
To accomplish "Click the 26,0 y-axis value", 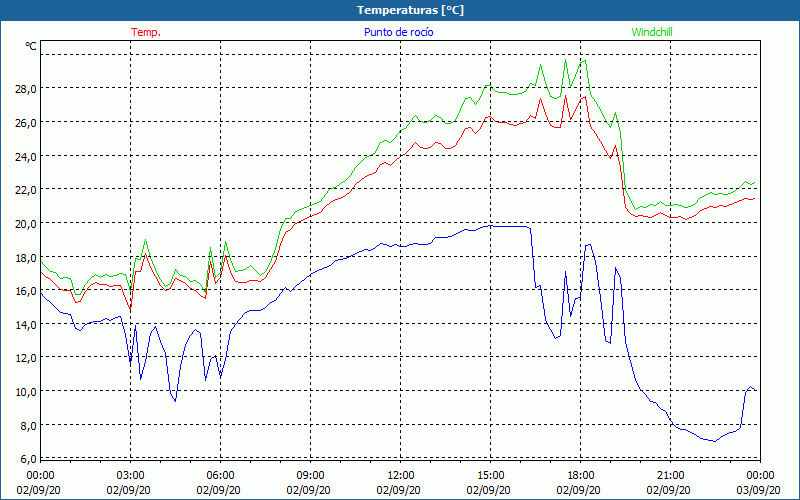I will [25, 122].
